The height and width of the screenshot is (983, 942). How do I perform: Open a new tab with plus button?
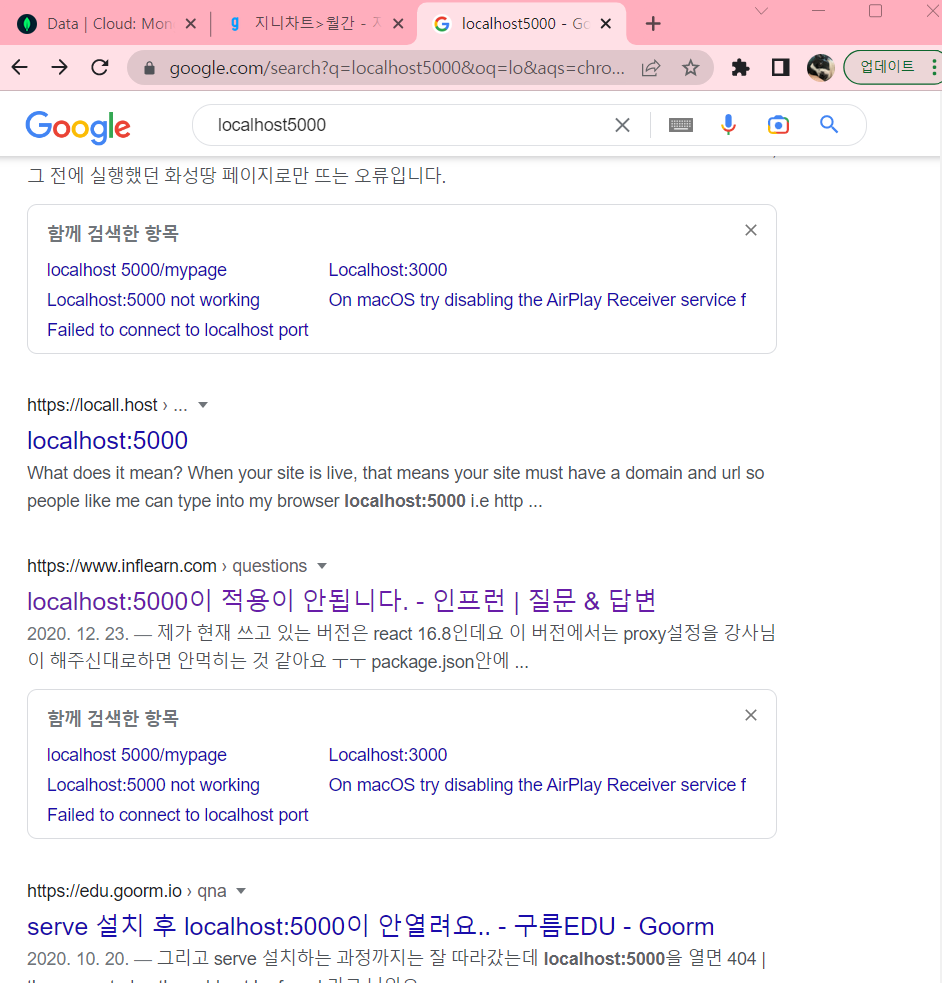(x=653, y=24)
